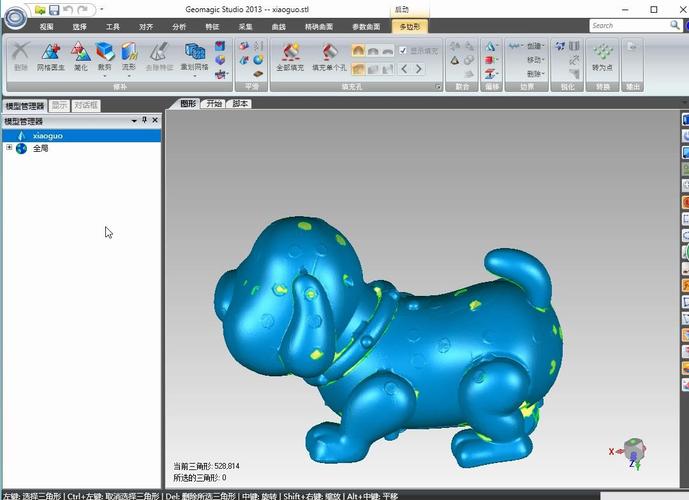Click the Redo arrow in quick-access toolbar
Image resolution: width=689 pixels, height=500 pixels.
coord(83,10)
